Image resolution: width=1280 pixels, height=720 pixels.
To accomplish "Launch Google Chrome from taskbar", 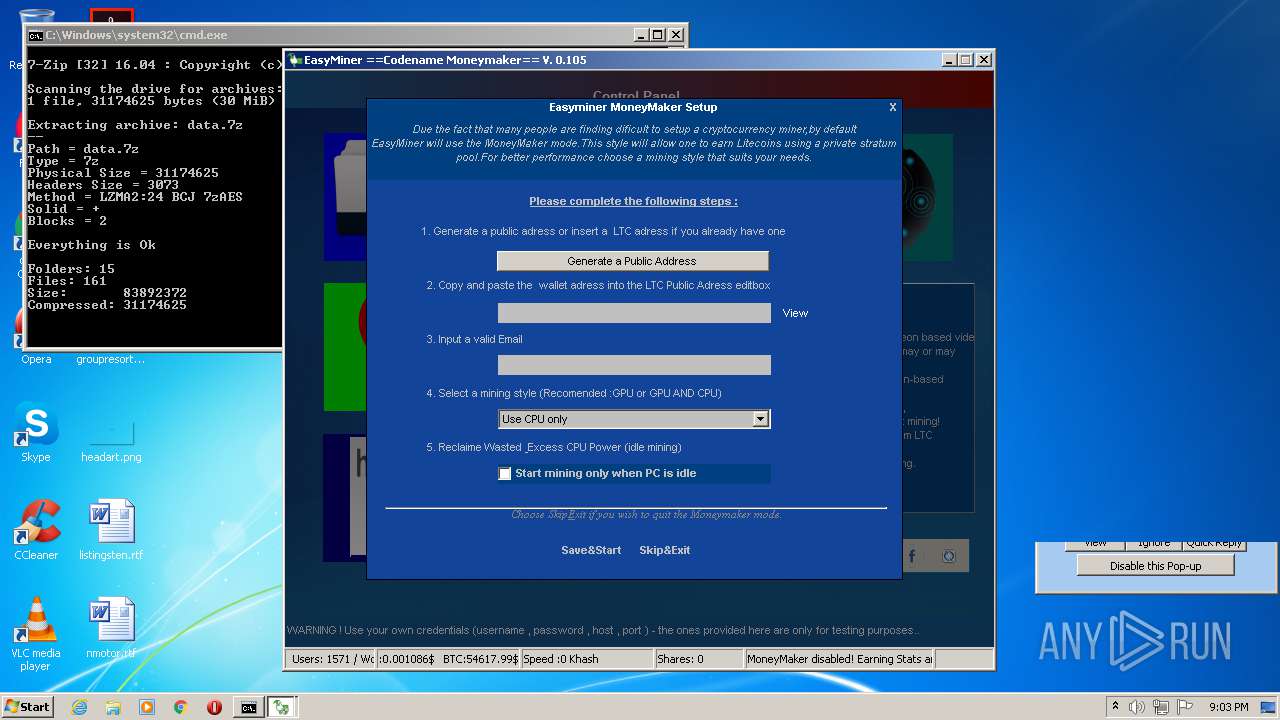I will [180, 707].
